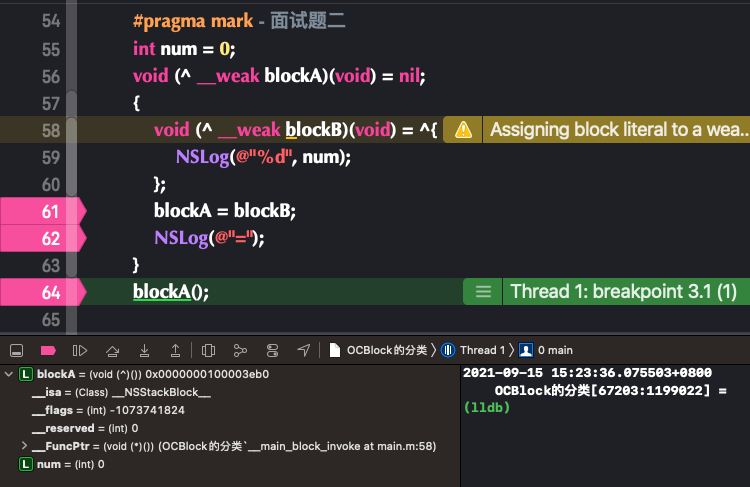Toggle breakpoint on line 62

point(43,238)
